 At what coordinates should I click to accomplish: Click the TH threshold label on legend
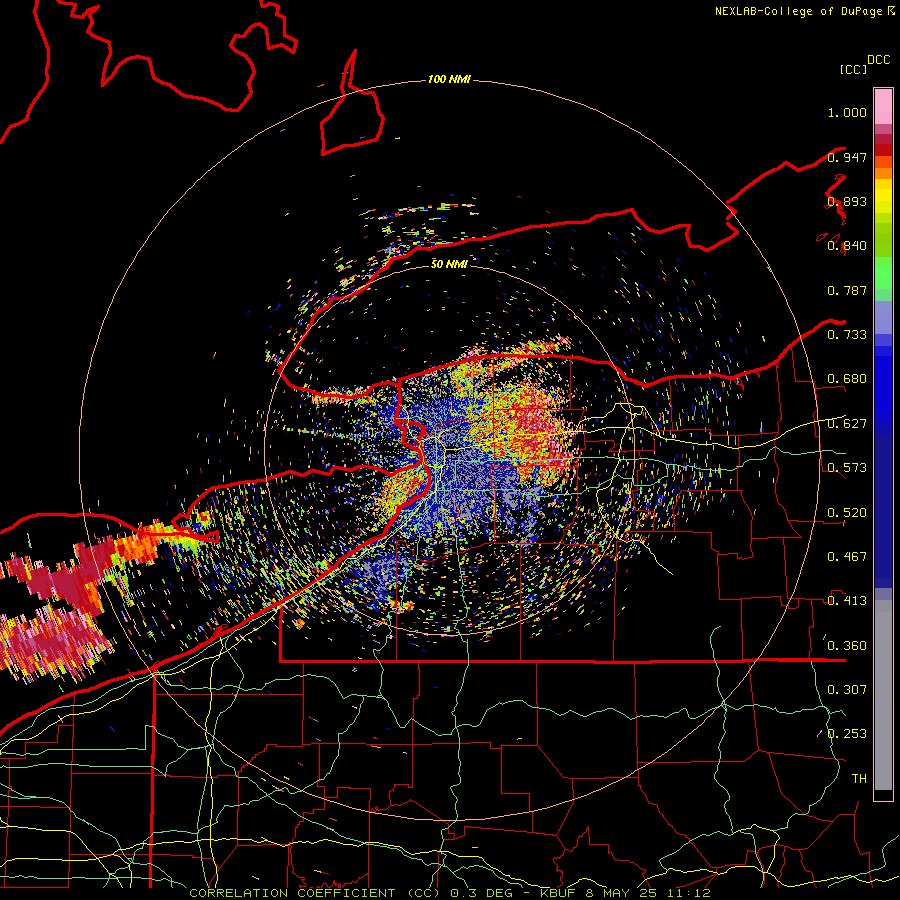[859, 779]
